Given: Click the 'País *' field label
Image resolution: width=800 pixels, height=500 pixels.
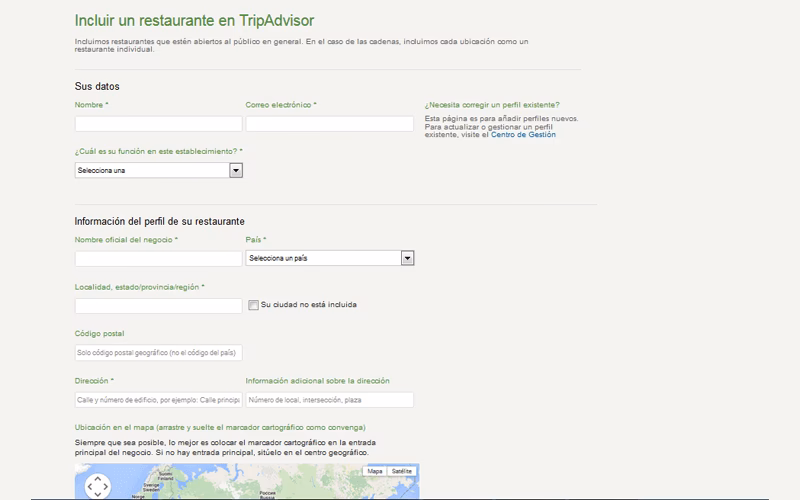Looking at the screenshot, I should tap(256, 240).
